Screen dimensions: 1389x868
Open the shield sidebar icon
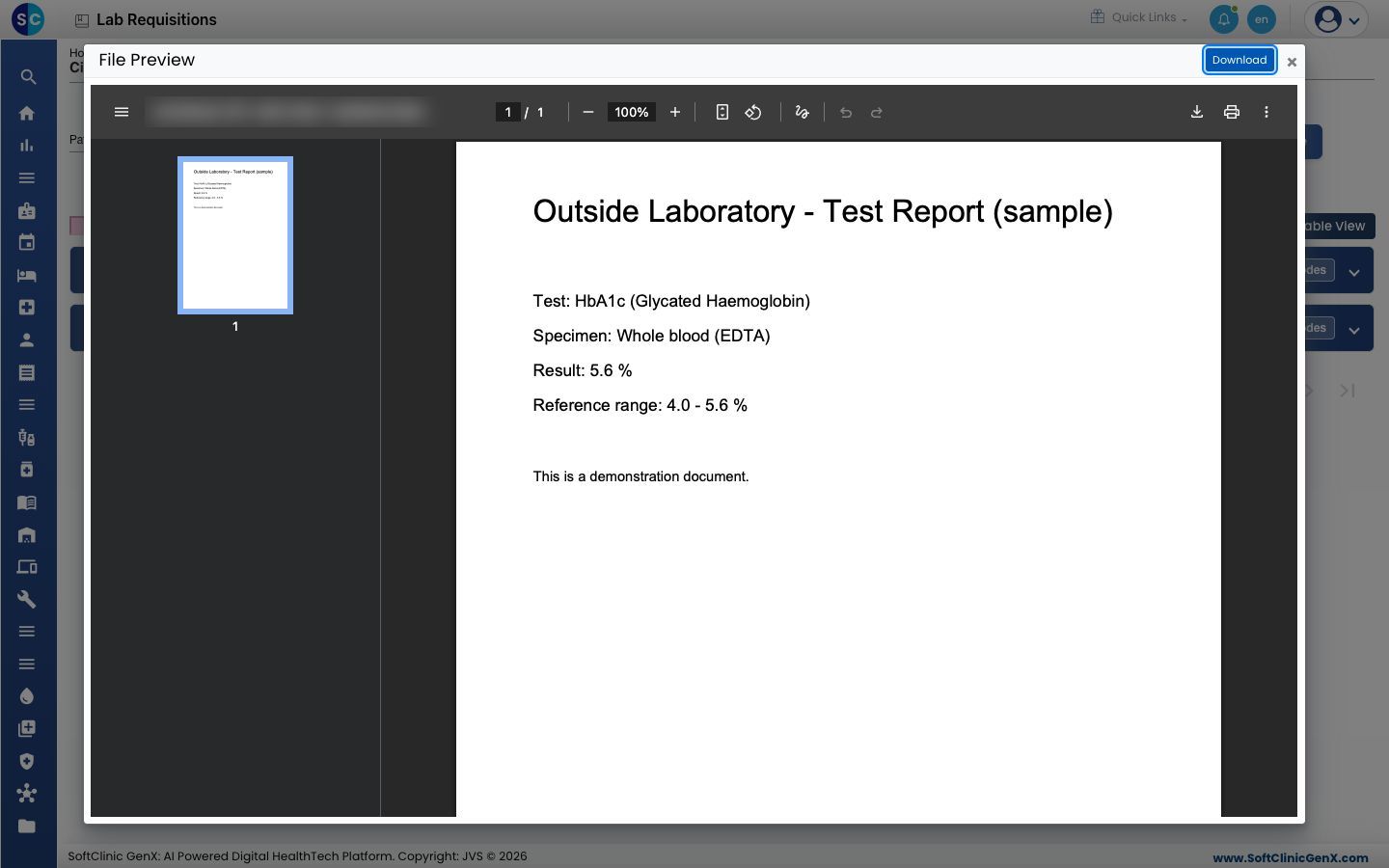point(27,761)
